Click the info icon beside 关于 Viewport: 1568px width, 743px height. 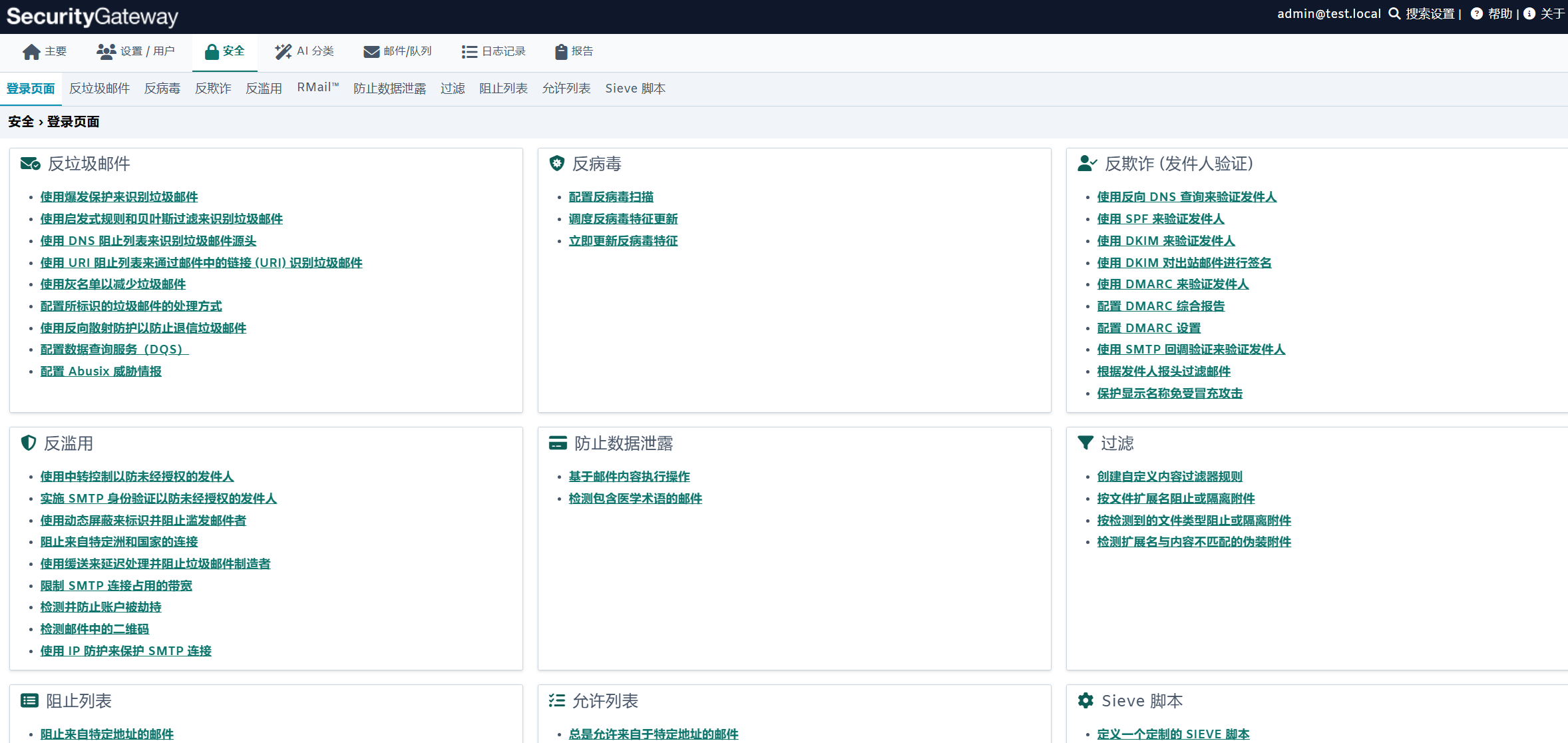pos(1529,14)
